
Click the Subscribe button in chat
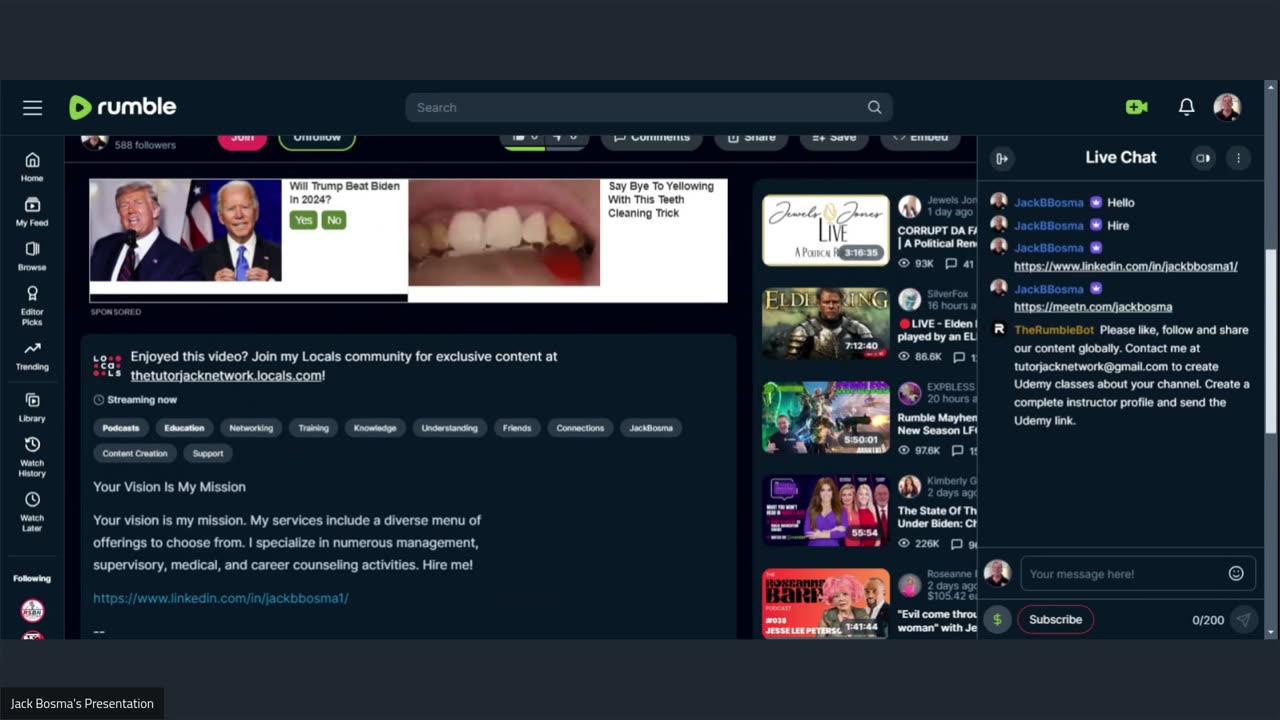coord(1055,619)
